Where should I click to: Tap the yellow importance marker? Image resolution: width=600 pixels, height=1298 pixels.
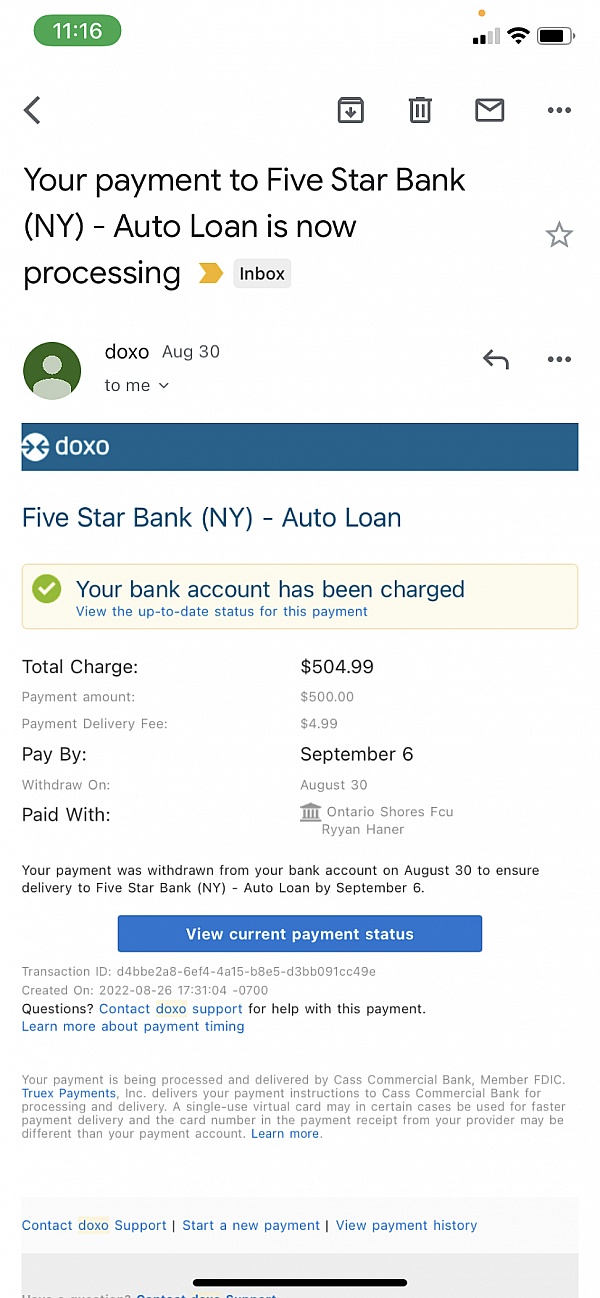[210, 273]
